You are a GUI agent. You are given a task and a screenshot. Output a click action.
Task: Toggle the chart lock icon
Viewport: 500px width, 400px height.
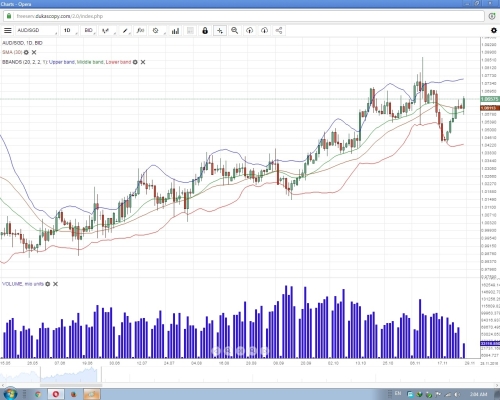[x=205, y=31]
